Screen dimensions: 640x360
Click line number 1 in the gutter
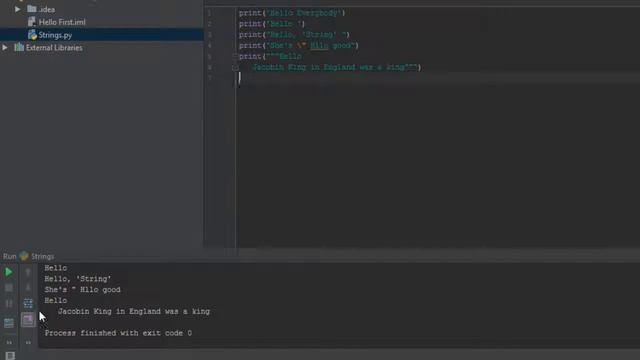tap(209, 13)
